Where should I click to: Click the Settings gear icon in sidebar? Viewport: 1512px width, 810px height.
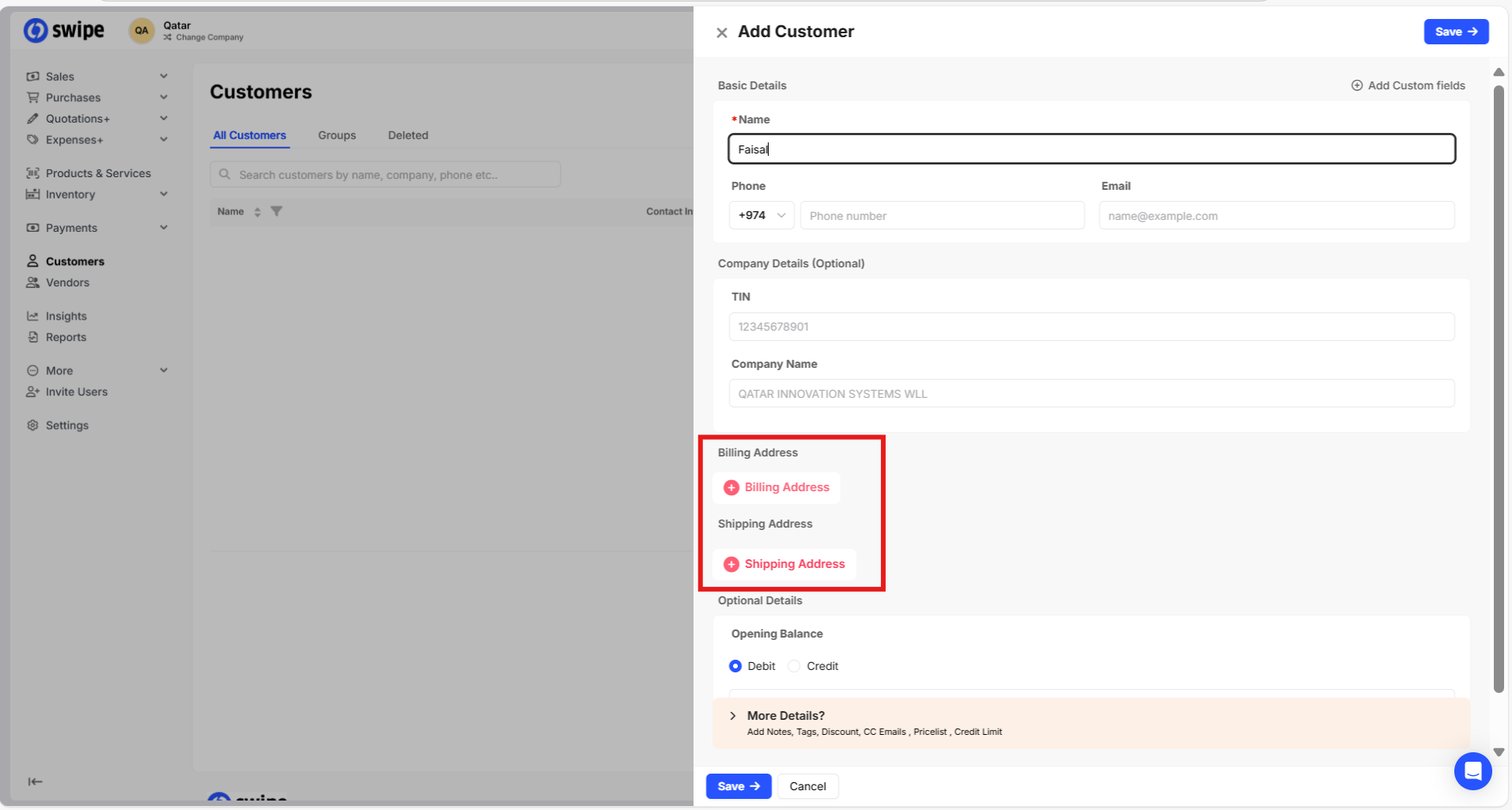(x=32, y=426)
